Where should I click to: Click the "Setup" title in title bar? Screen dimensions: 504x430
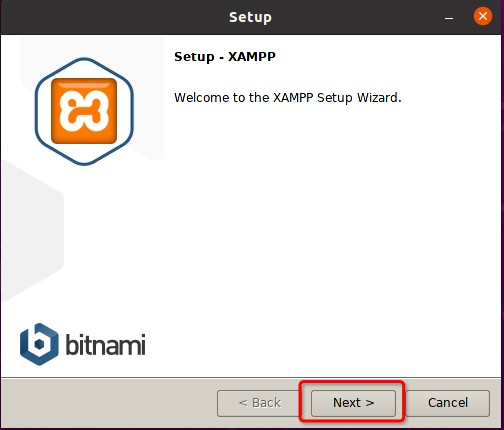coord(250,17)
